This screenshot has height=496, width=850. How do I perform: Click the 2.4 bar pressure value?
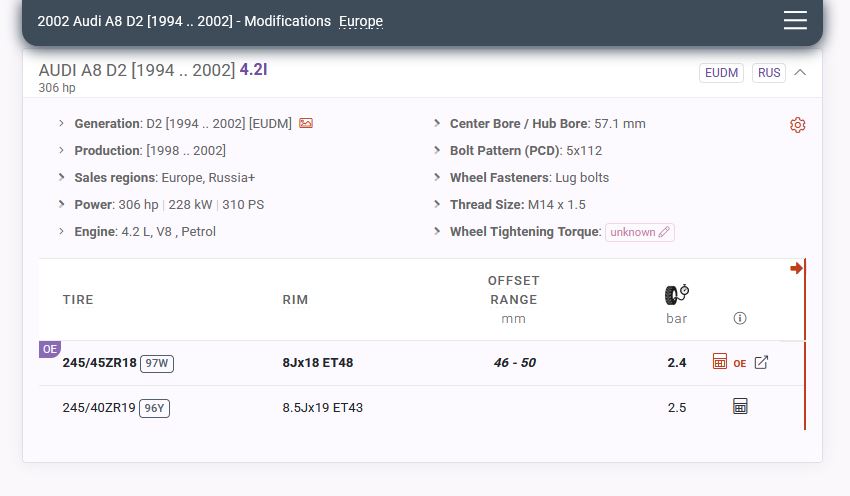677,363
